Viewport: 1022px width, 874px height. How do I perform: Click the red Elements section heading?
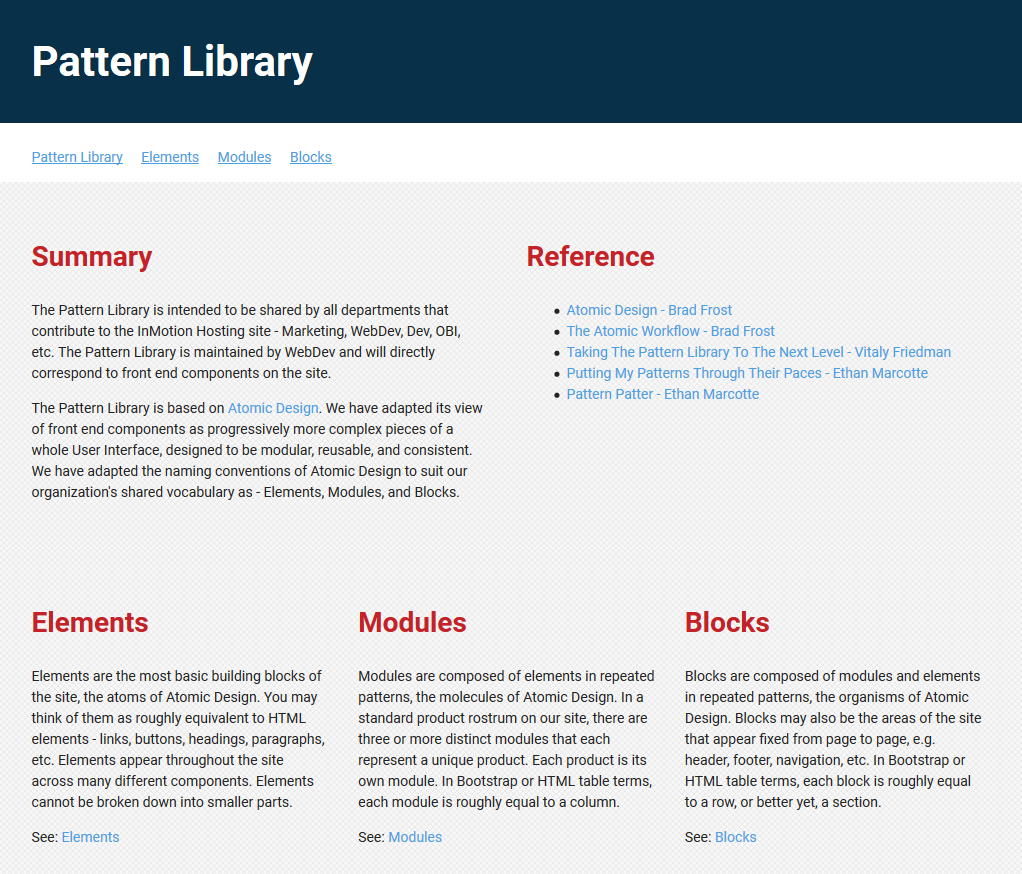[x=90, y=623]
